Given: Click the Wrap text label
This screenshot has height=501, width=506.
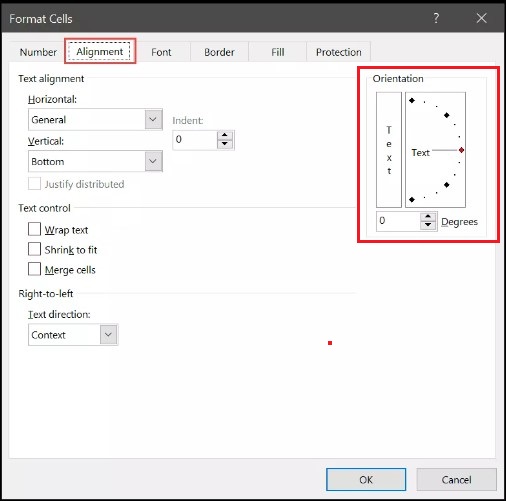Looking at the screenshot, I should pos(66,230).
